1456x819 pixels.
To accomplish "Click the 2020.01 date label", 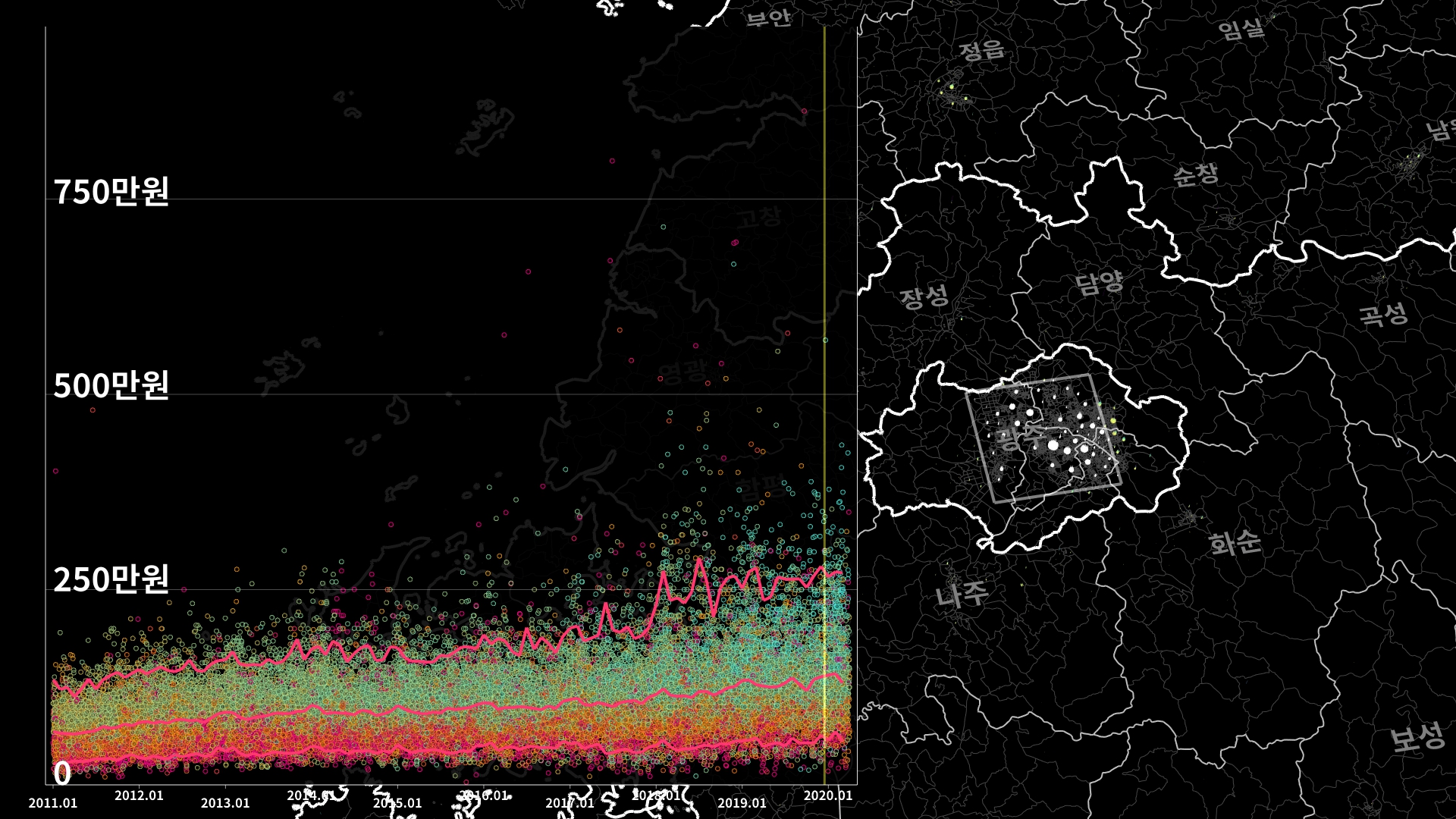I will [x=827, y=795].
